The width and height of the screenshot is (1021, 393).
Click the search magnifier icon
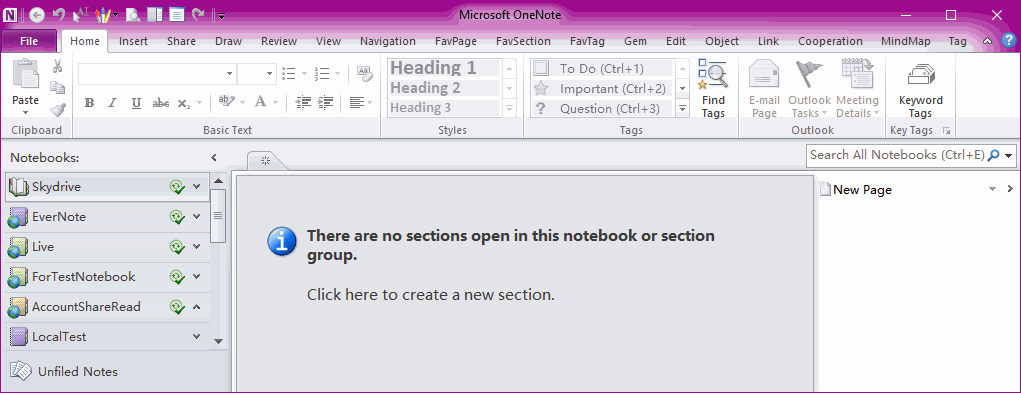pos(994,156)
